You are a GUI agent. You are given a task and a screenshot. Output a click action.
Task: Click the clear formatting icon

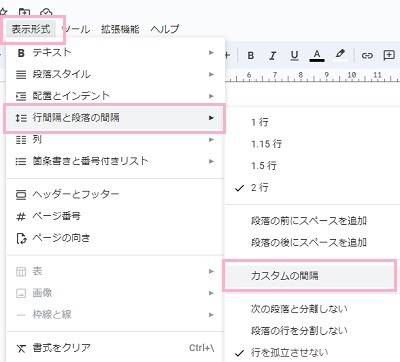click(x=21, y=349)
